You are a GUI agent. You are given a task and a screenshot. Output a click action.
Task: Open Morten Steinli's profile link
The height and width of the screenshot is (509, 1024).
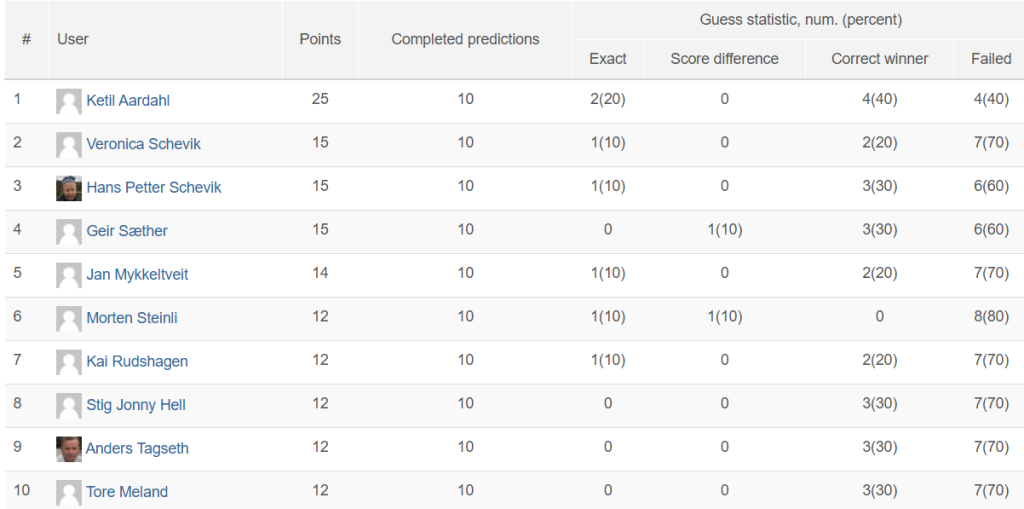[132, 318]
